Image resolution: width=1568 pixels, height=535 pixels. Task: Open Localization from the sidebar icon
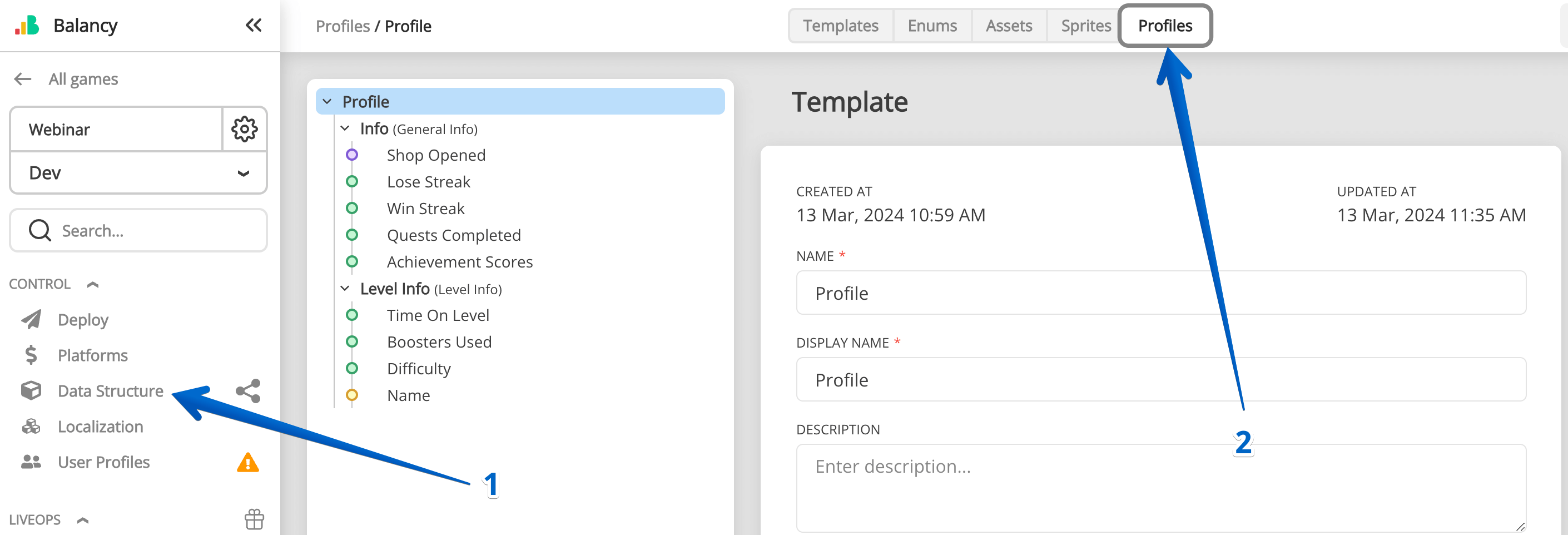tap(31, 426)
